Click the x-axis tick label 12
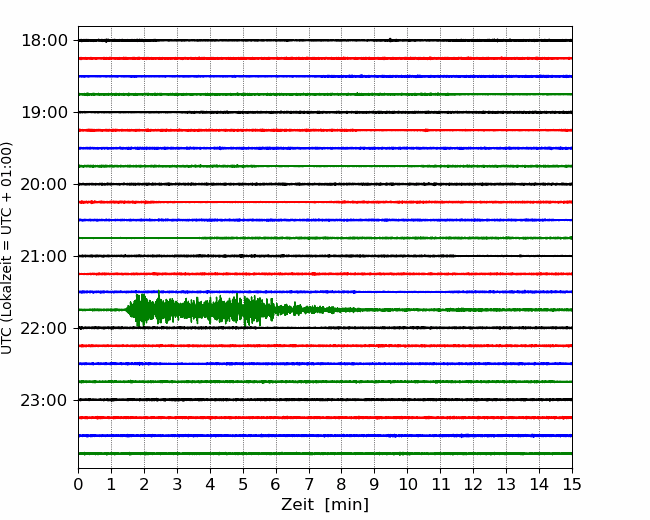650x520 pixels. (473, 484)
